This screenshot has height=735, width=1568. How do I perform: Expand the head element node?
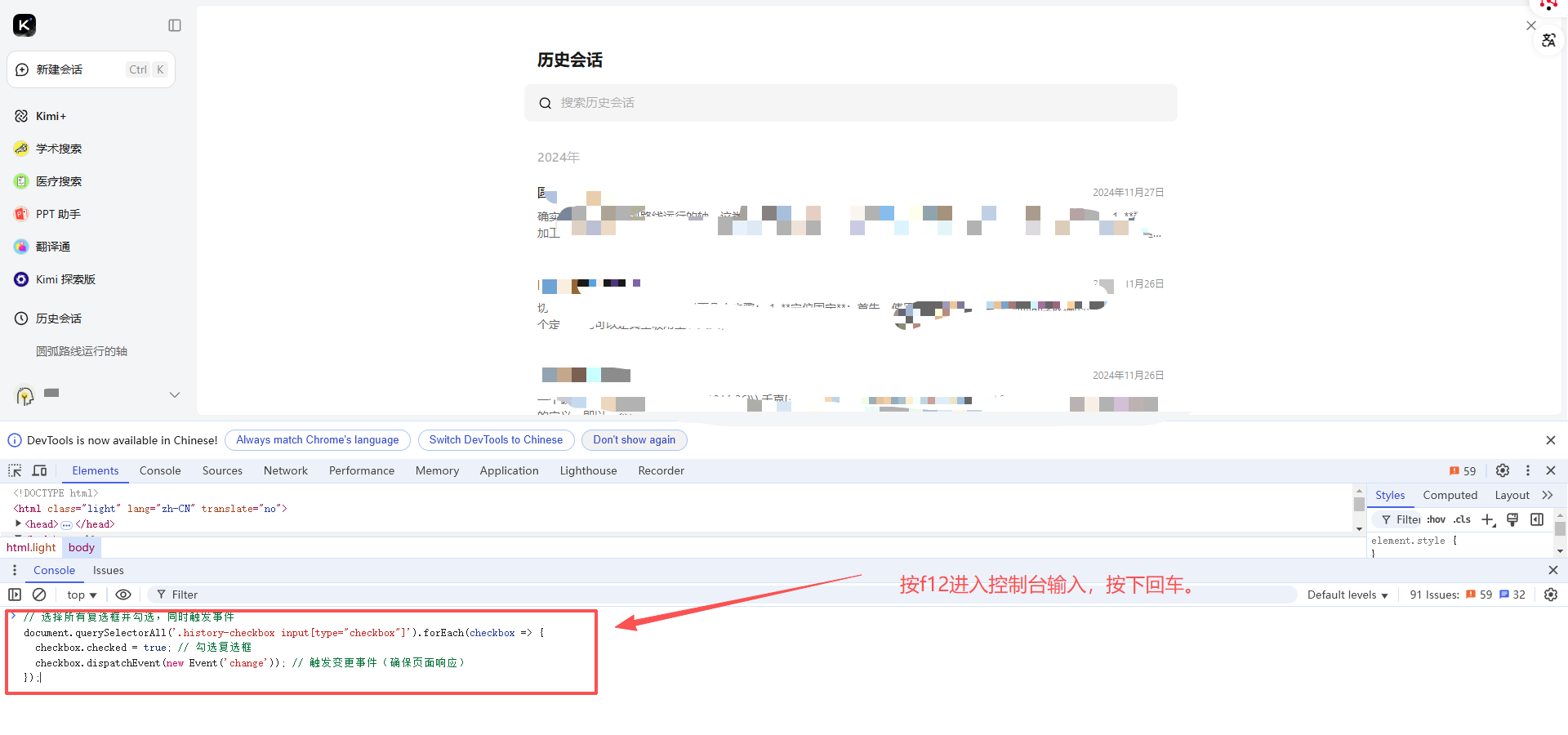18,523
